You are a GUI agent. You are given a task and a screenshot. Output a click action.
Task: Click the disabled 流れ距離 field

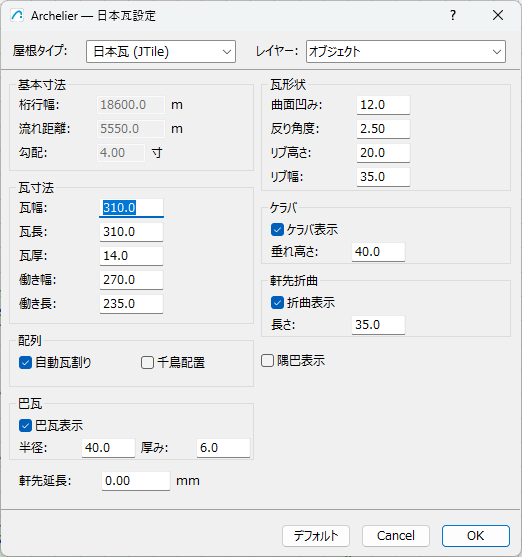point(131,129)
